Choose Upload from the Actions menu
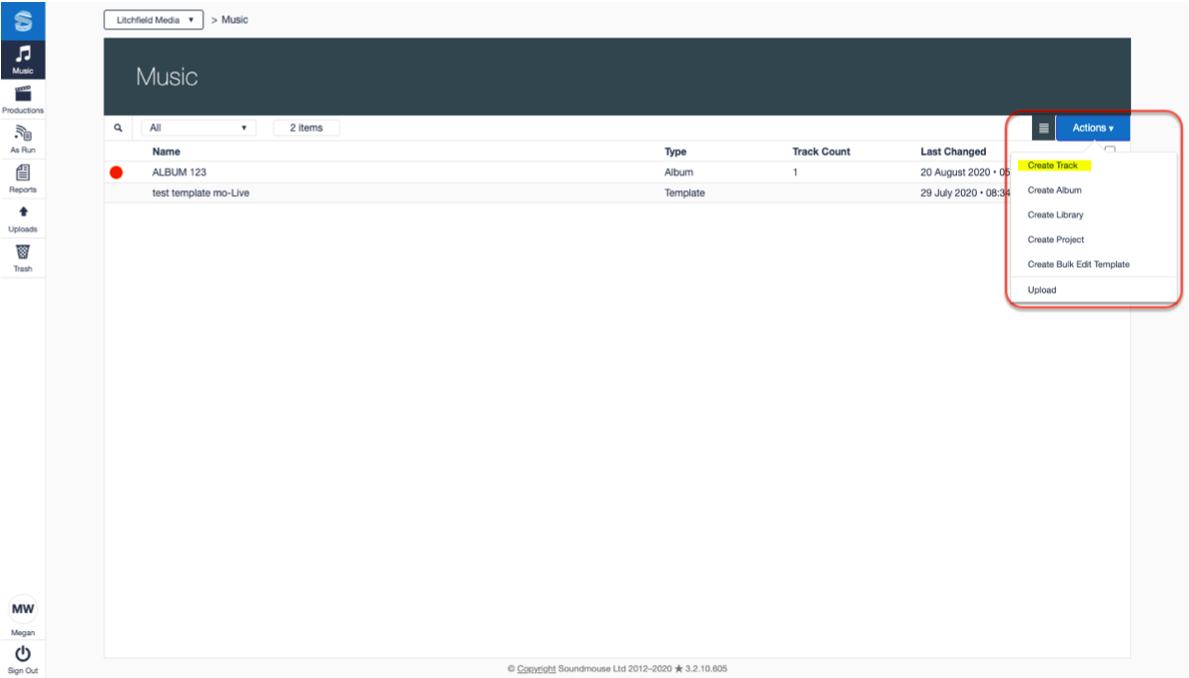This screenshot has width=1189, height=678. click(x=1042, y=290)
